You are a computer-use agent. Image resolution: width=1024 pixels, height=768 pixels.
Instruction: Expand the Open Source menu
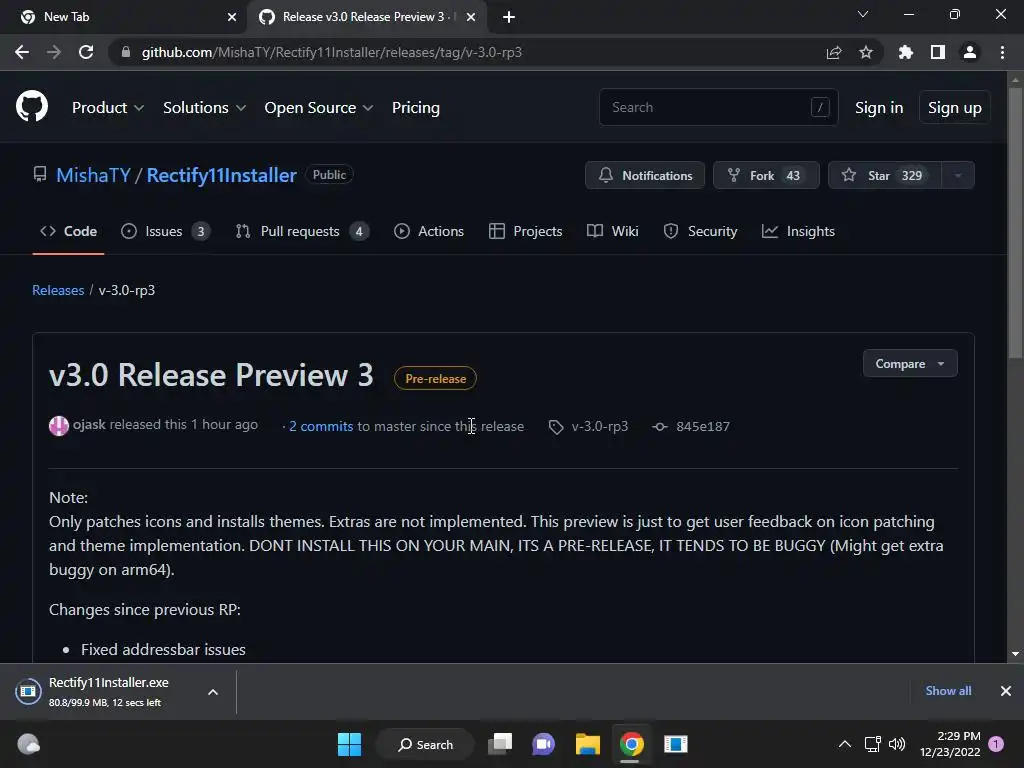[x=319, y=108]
